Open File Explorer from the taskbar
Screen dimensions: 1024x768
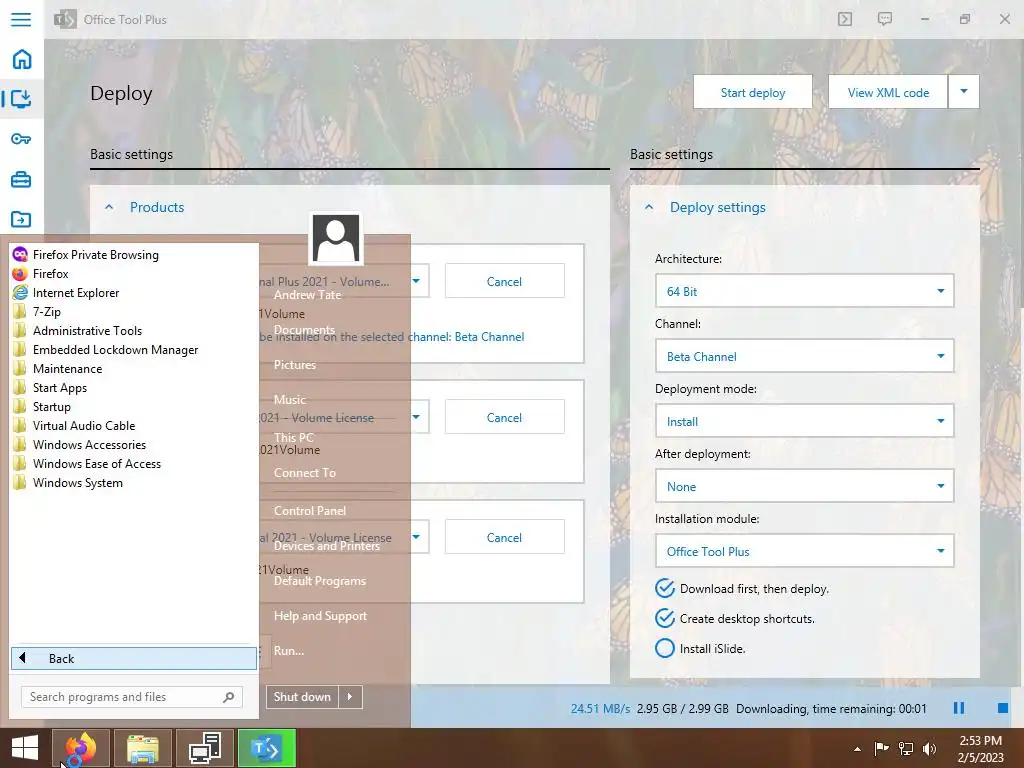[143, 748]
